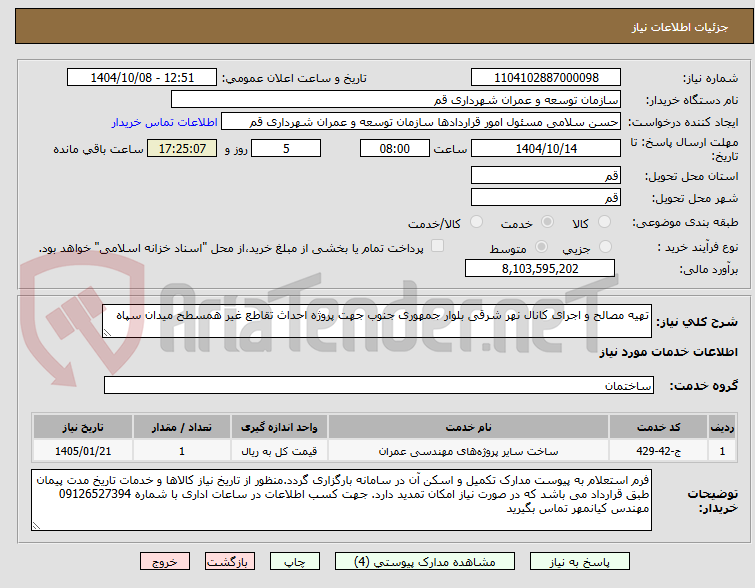
Task: Click the service name 'ساخت سایر پروژه‌های مهندسی عمران'
Action: click(x=469, y=451)
